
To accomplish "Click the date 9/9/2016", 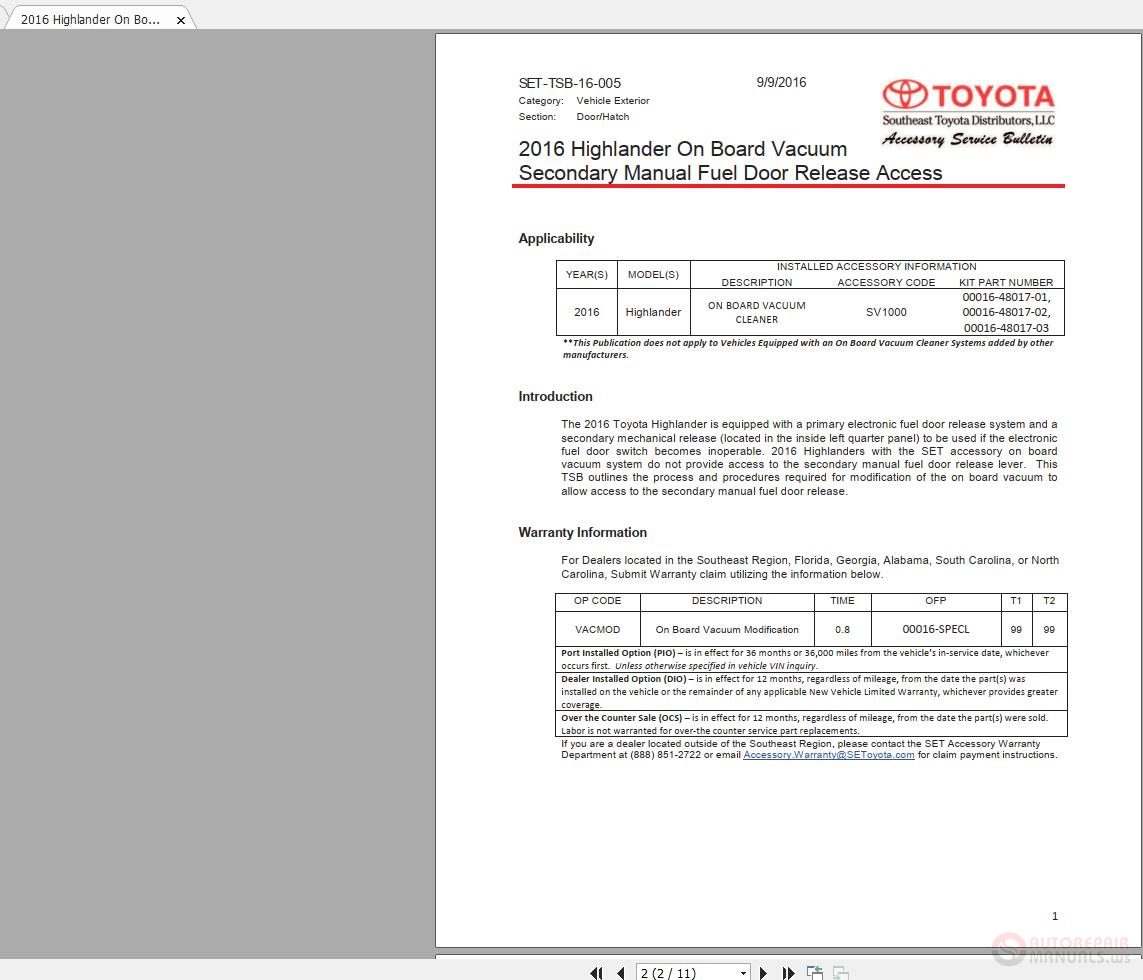I will coord(781,82).
